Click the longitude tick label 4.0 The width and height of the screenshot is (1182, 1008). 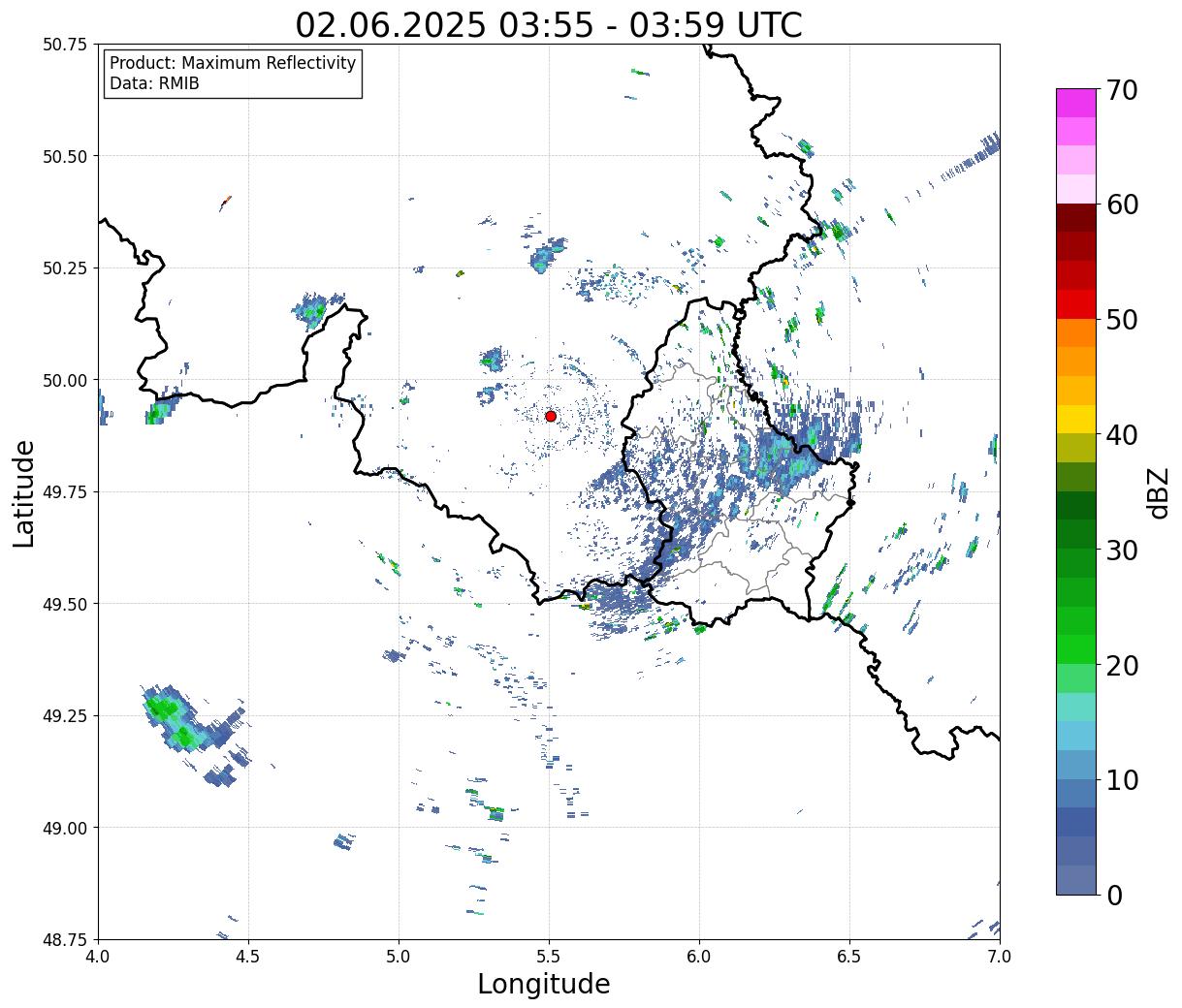tap(98, 956)
